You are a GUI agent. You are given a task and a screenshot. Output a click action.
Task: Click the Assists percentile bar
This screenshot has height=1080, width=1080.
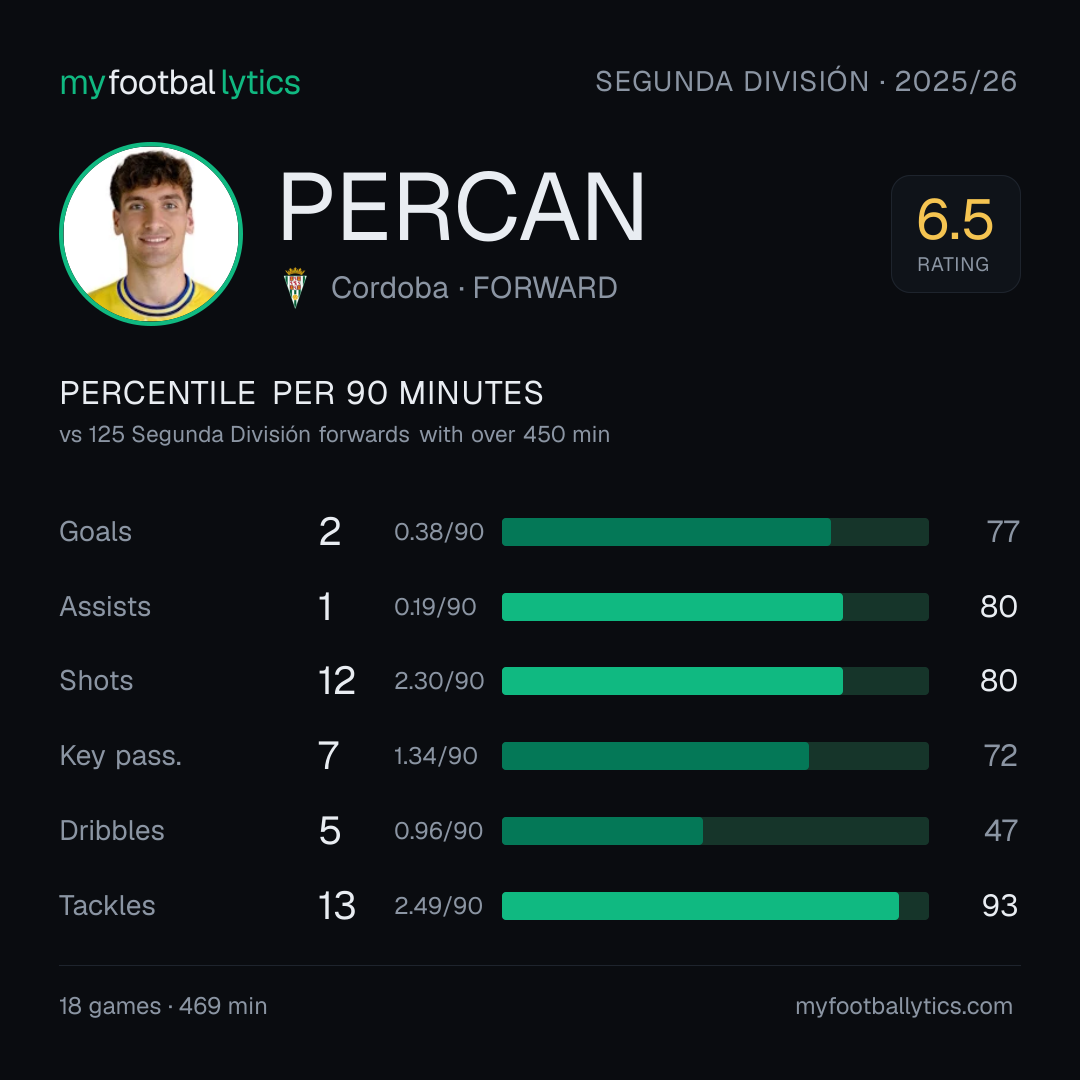715,607
